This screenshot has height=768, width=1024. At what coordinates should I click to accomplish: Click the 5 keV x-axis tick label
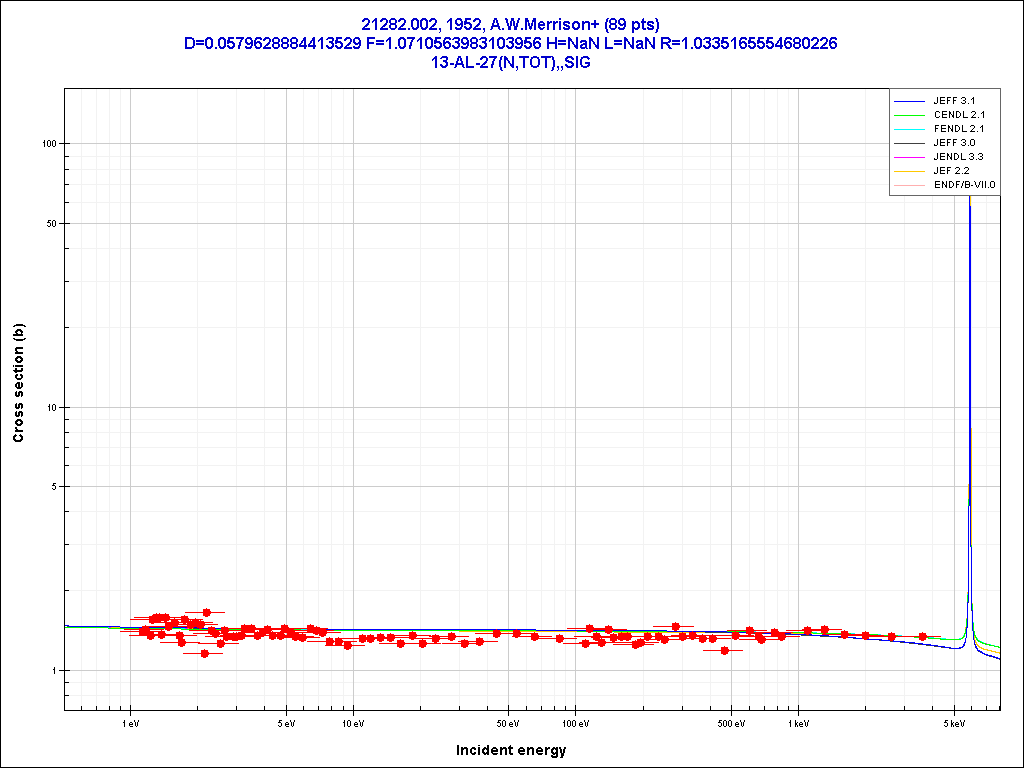point(954,723)
